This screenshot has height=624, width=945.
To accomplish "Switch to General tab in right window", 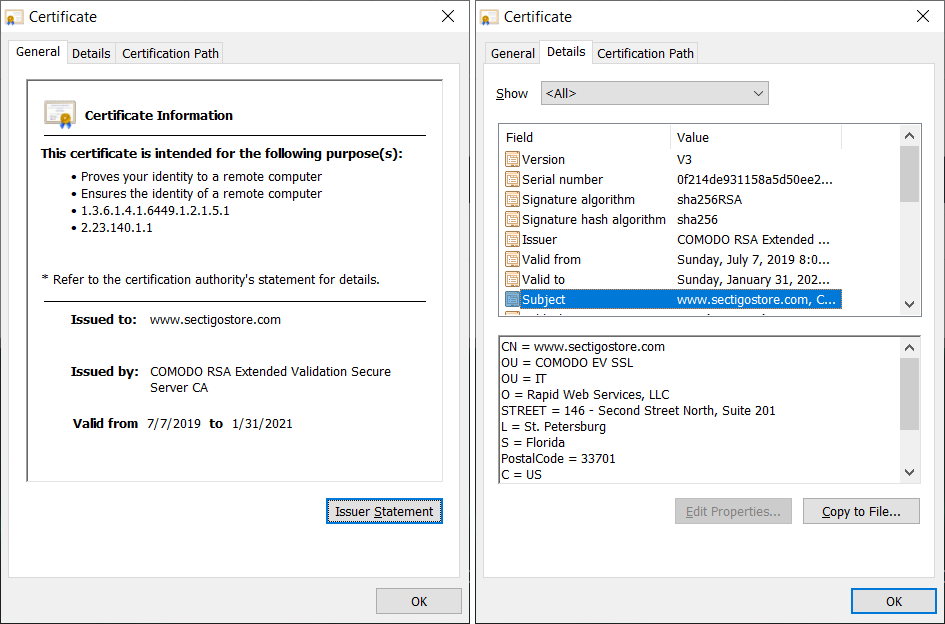I will click(512, 53).
